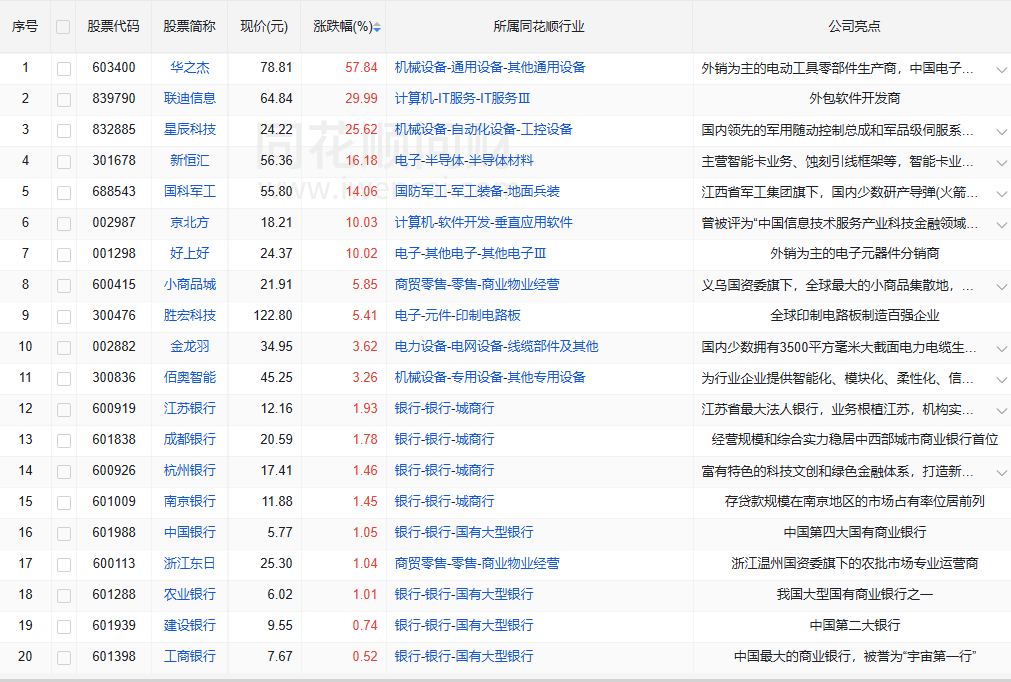1011x682 pixels.
Task: Open stock link 建设银行
Action: point(190,625)
